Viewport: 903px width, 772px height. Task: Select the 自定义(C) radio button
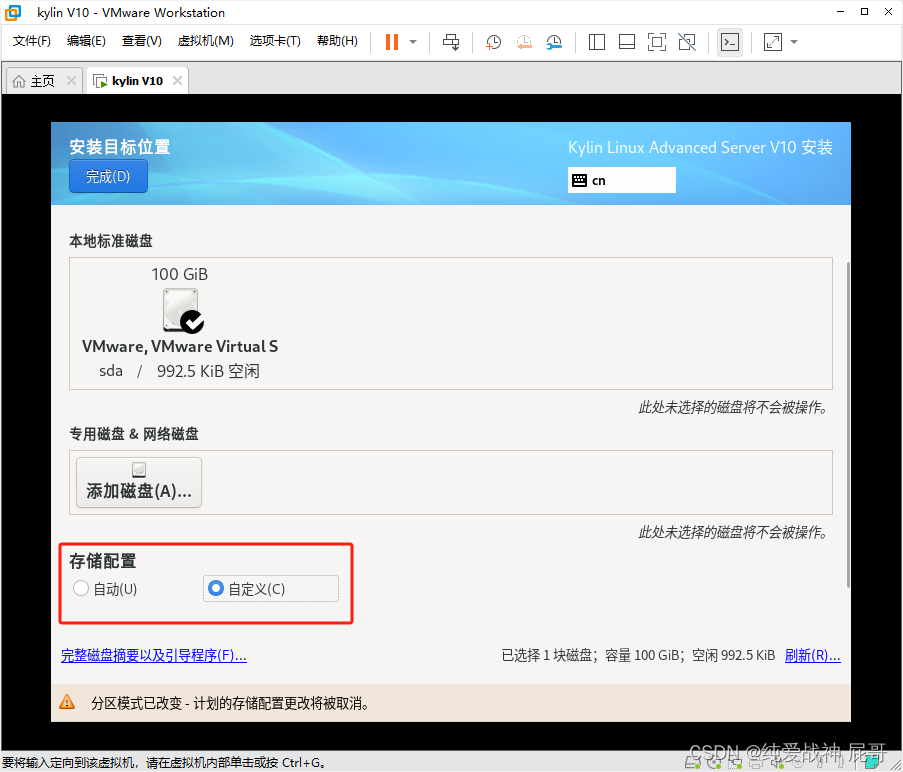coord(216,588)
